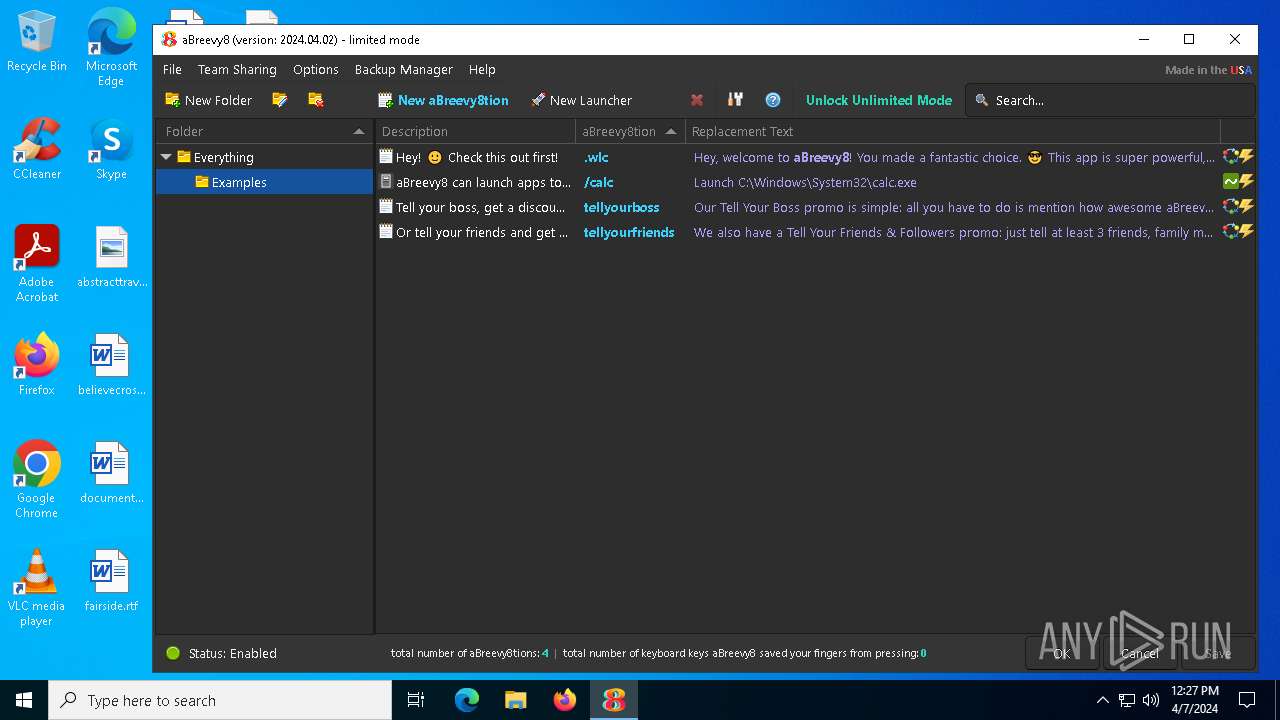Click lightning status icon on tellyourboss row

pos(1247,207)
